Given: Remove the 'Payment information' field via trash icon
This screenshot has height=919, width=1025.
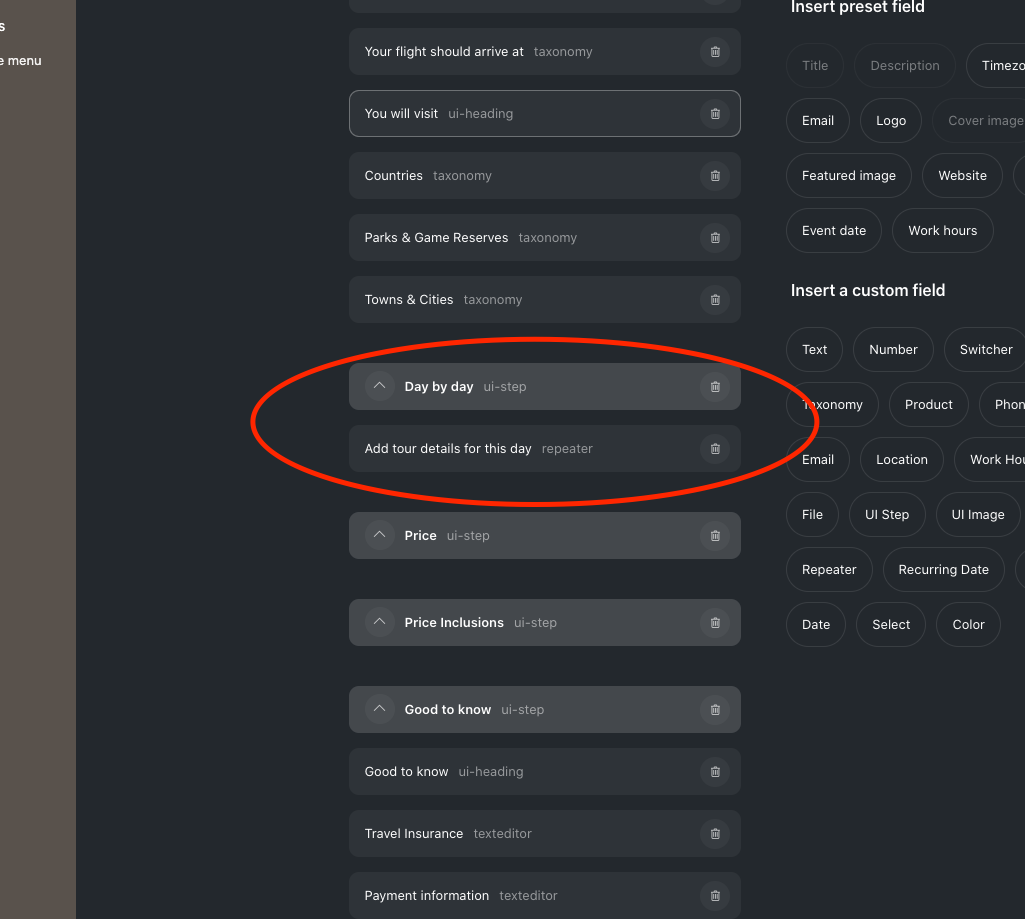Looking at the screenshot, I should (715, 895).
